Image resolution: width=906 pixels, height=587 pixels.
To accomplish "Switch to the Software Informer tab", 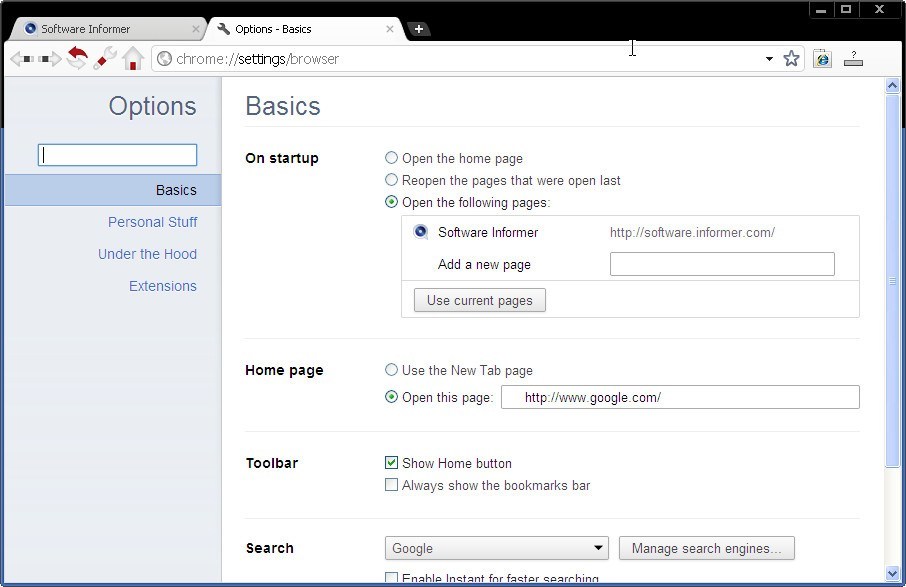I will pos(107,29).
